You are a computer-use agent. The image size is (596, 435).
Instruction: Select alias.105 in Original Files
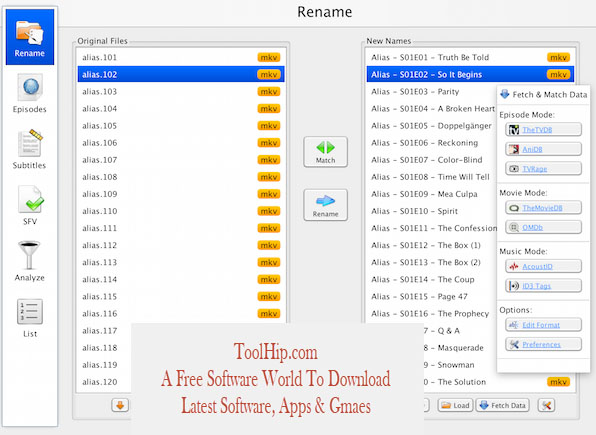tap(181, 125)
